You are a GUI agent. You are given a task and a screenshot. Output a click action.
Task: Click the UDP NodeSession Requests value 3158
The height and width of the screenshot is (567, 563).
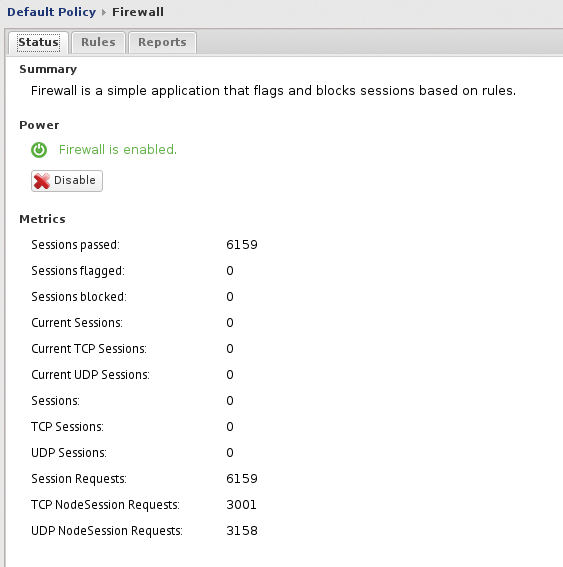tap(242, 531)
